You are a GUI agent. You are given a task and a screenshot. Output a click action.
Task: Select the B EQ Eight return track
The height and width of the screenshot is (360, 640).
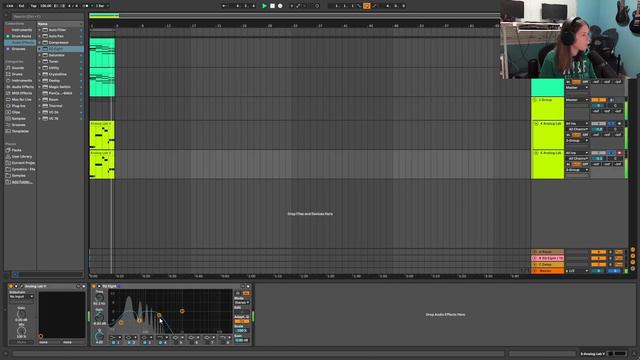click(548, 258)
